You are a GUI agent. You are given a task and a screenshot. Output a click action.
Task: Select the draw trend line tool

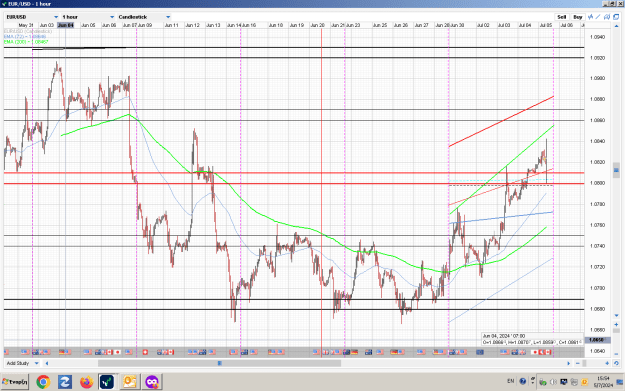[598, 17]
